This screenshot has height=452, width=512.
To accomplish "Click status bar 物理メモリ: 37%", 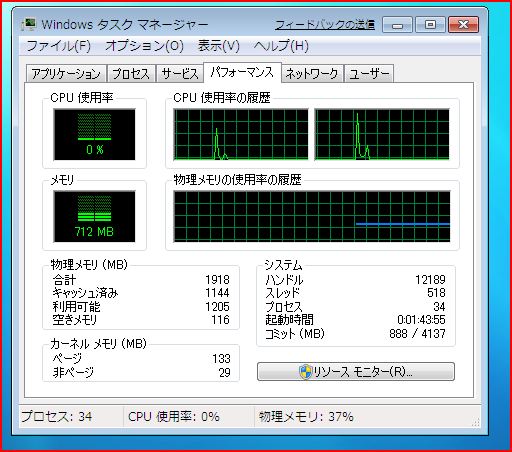I will [x=306, y=416].
